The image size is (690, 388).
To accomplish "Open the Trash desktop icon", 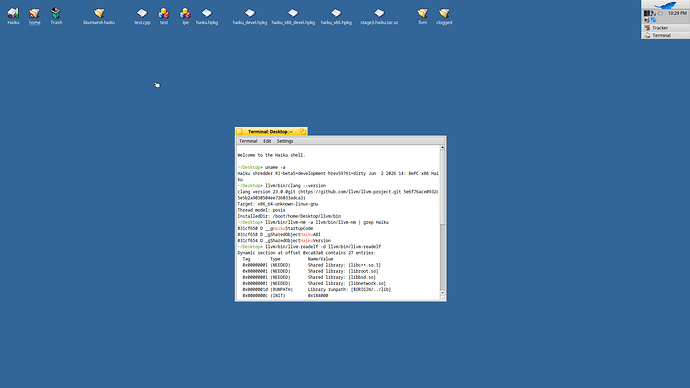I will [56, 13].
